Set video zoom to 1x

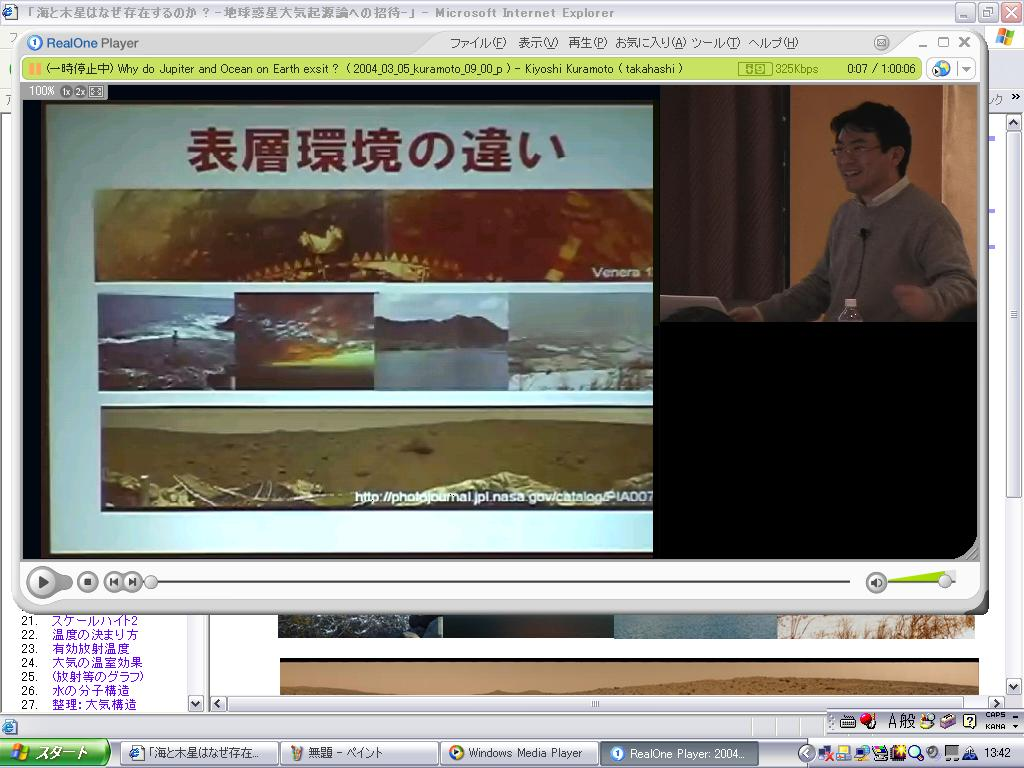tap(66, 91)
